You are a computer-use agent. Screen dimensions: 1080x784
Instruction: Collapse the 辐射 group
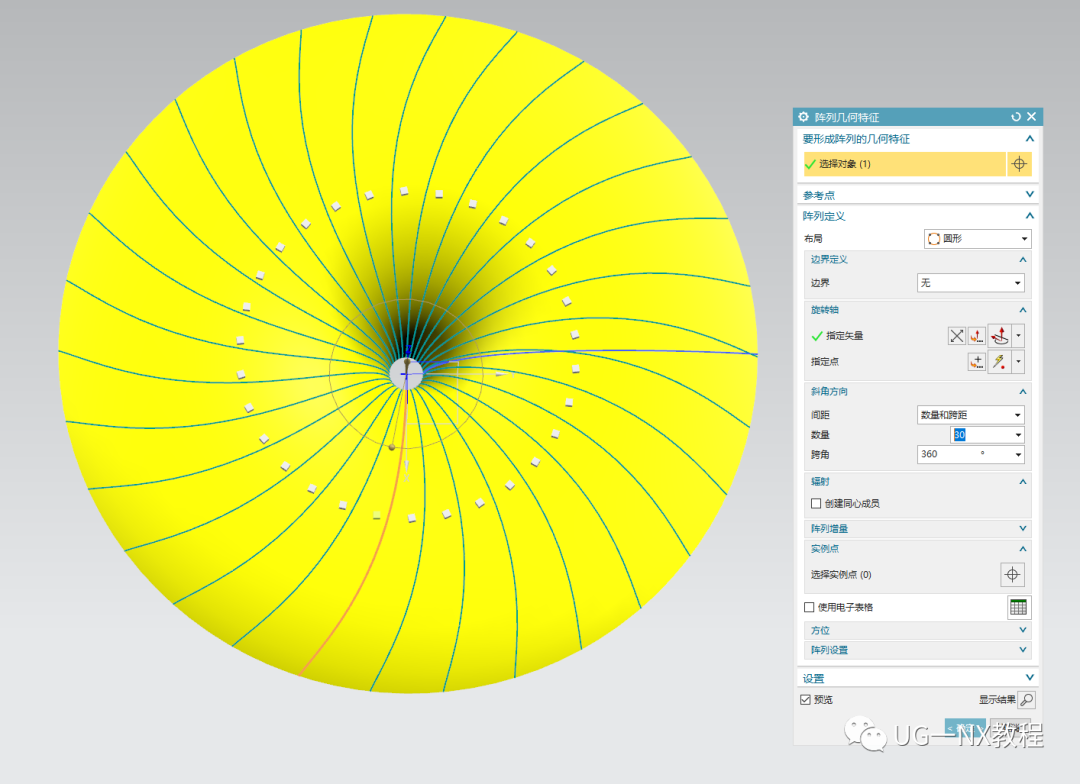(x=1023, y=482)
